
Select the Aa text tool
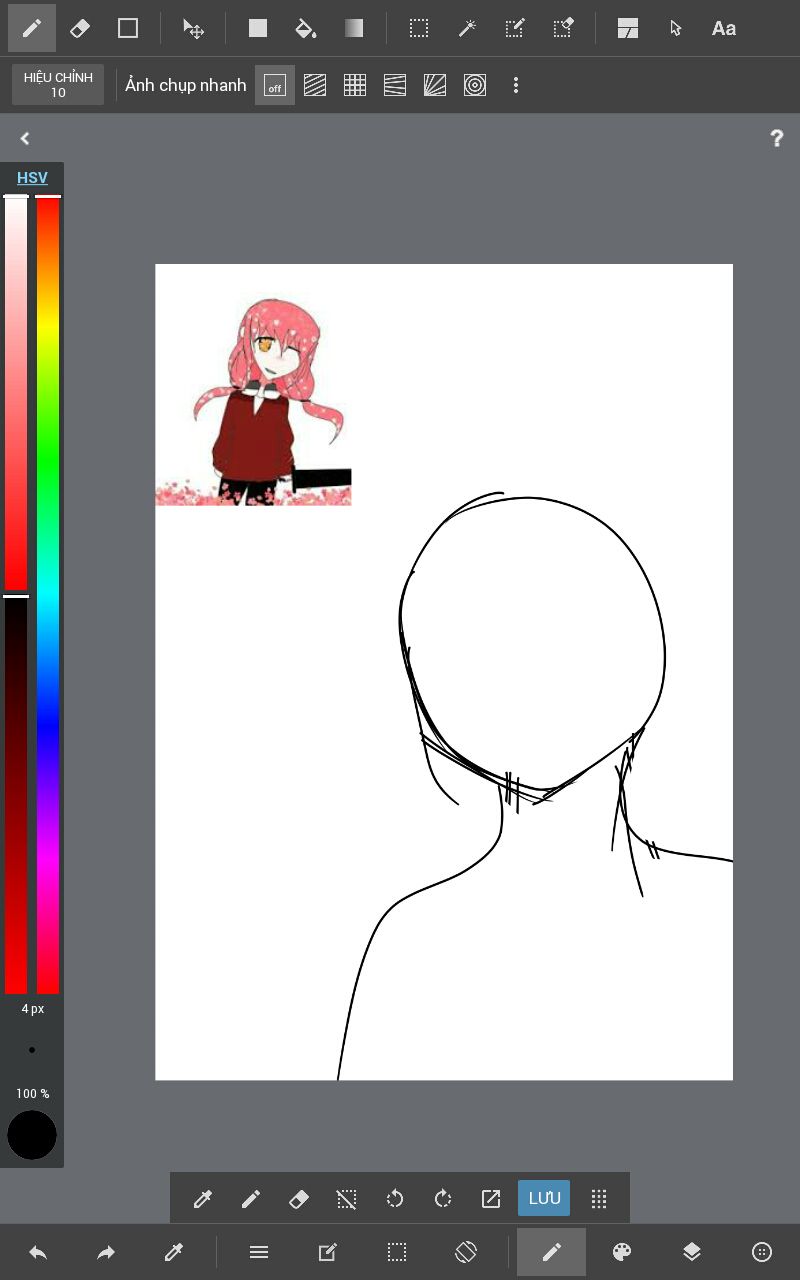(724, 28)
